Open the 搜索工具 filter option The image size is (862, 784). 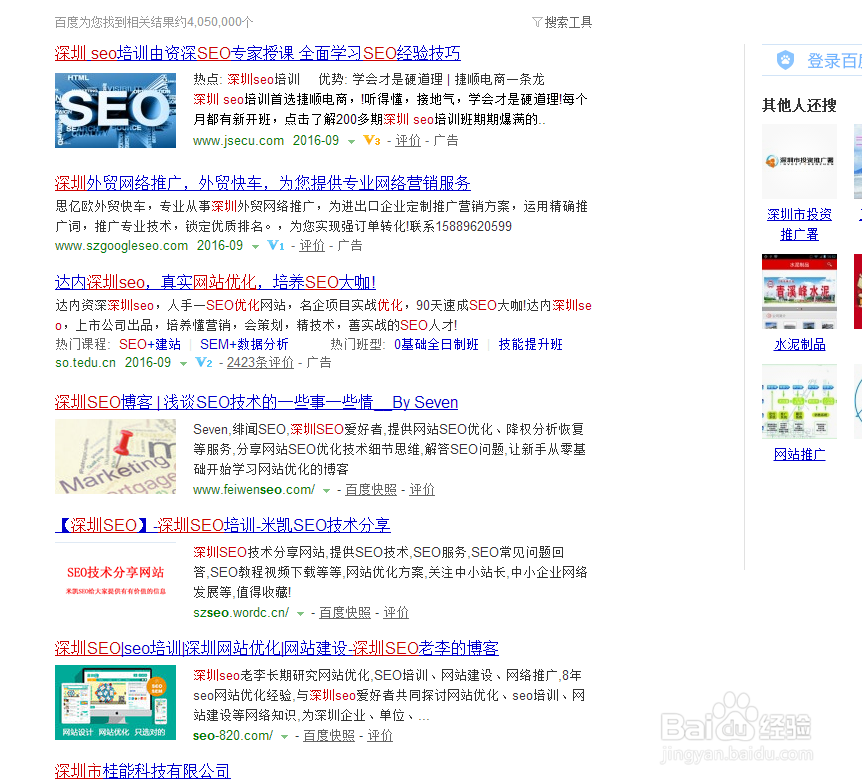562,22
